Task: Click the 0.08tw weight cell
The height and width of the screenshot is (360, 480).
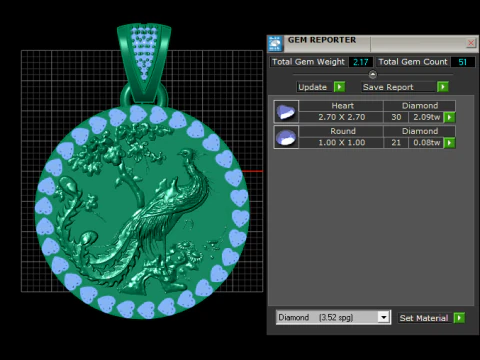Action: tap(426, 143)
